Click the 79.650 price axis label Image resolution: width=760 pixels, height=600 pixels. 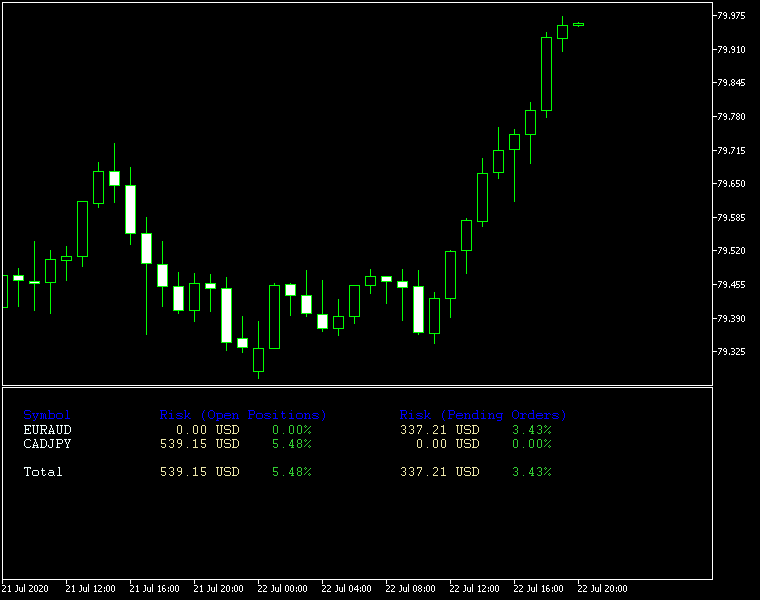click(x=736, y=184)
